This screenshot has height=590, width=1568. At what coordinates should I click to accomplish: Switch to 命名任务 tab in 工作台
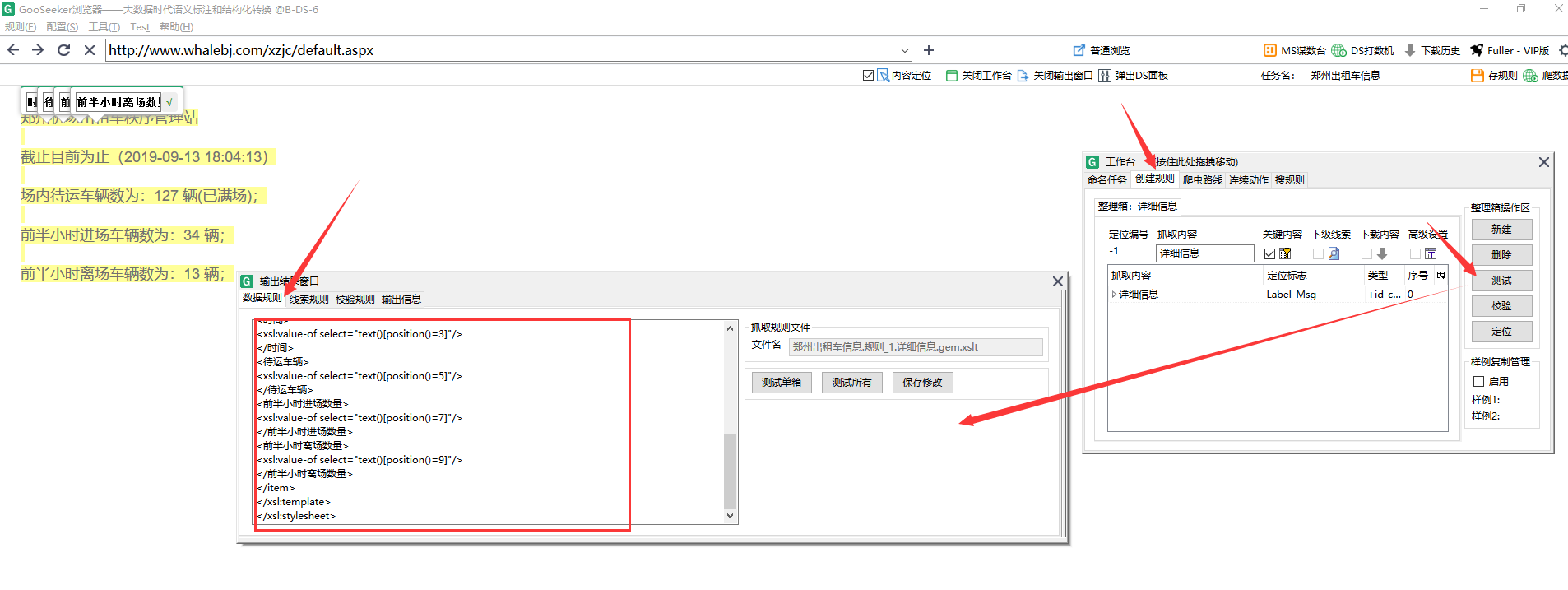(x=1107, y=179)
